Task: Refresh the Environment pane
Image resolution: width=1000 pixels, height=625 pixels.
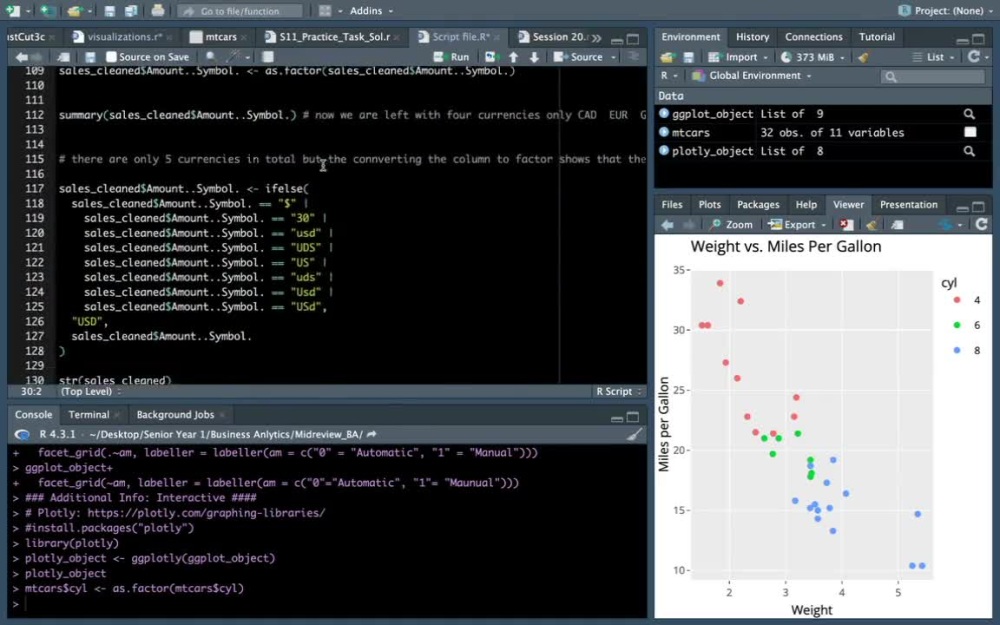Action: coord(975,57)
